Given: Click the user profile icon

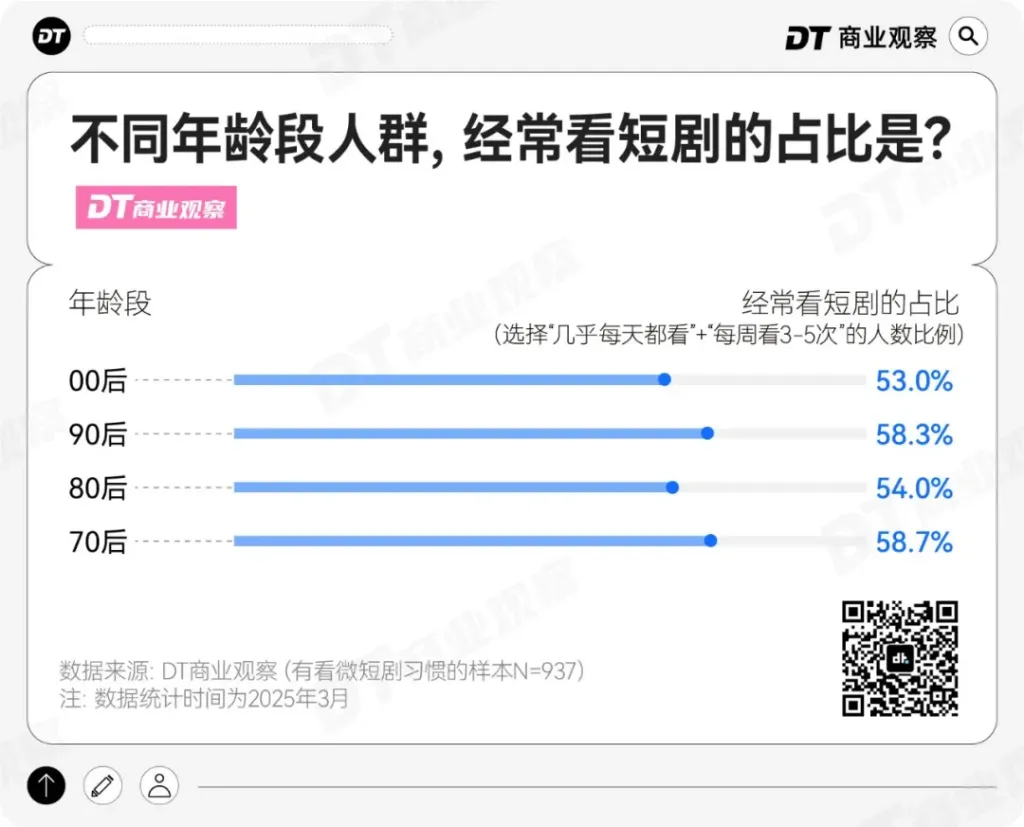Looking at the screenshot, I should pyautogui.click(x=159, y=785).
